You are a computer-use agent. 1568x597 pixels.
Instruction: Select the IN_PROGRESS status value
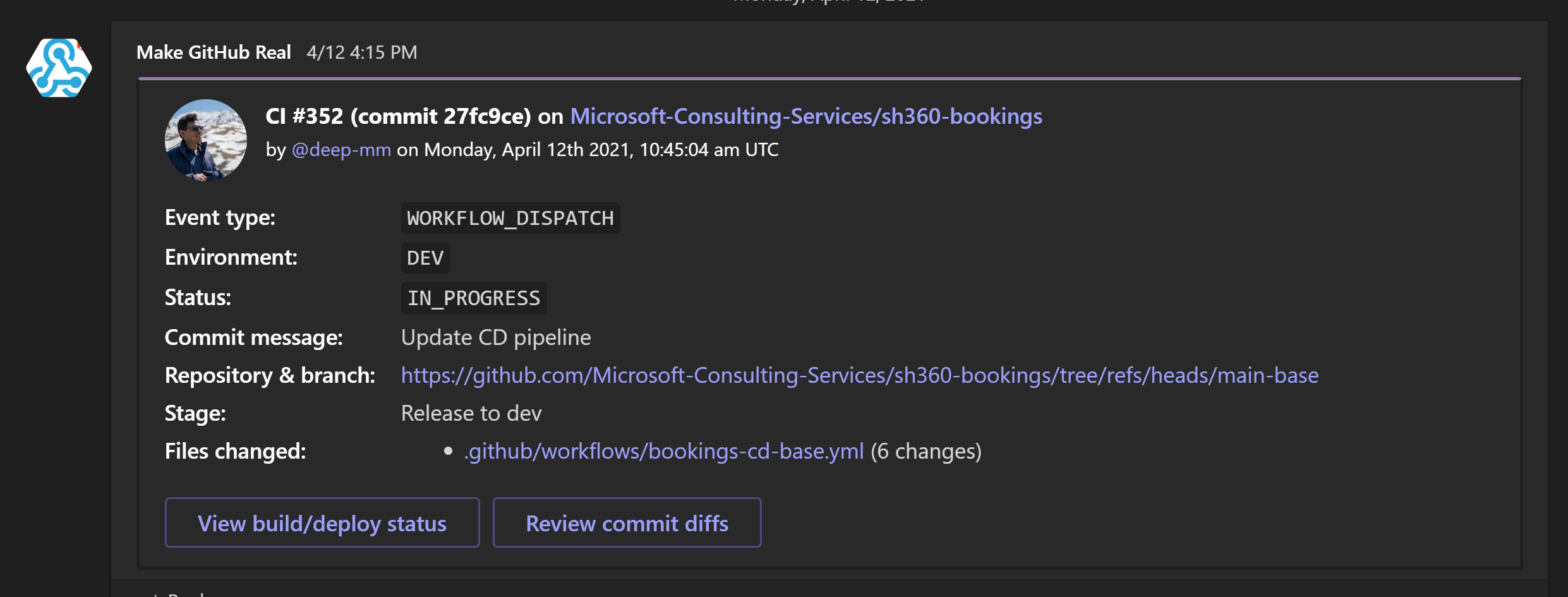[x=474, y=298]
